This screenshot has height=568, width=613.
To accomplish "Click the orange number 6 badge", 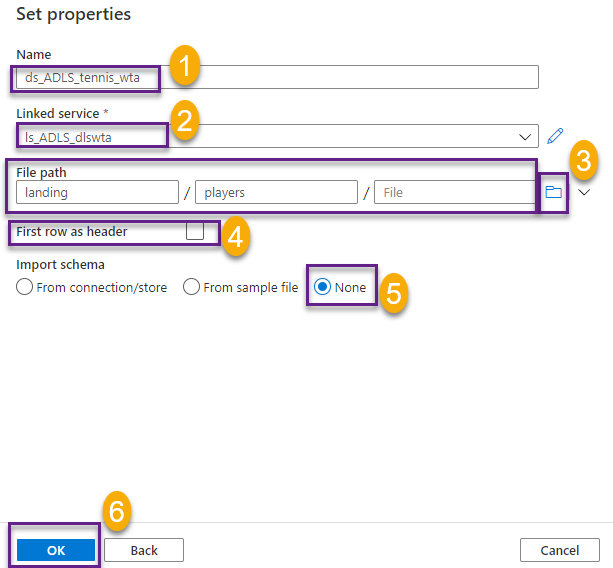I will 117,511.
